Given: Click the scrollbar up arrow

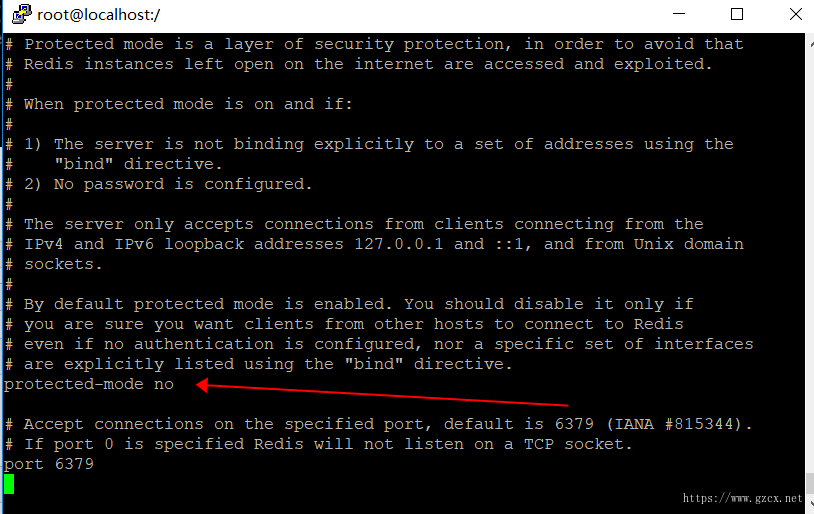Looking at the screenshot, I should click(x=810, y=46).
